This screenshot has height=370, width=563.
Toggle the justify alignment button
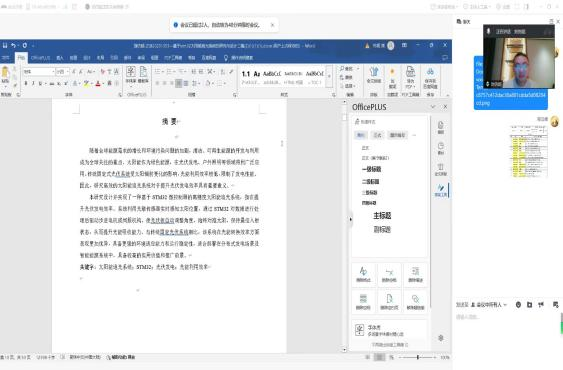(178, 83)
